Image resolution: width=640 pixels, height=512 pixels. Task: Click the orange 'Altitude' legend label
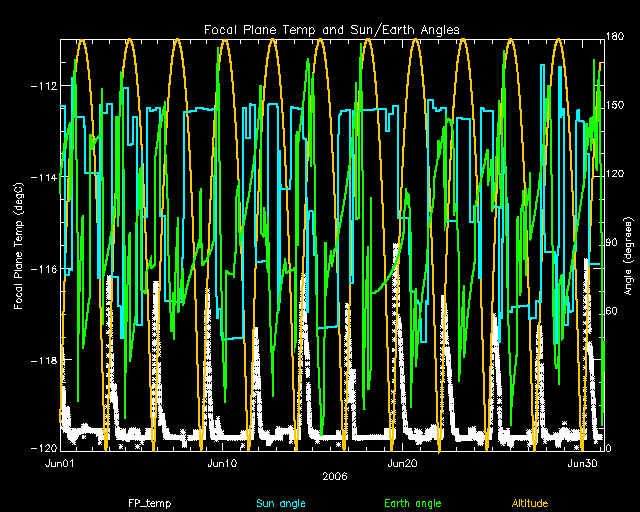tap(530, 502)
